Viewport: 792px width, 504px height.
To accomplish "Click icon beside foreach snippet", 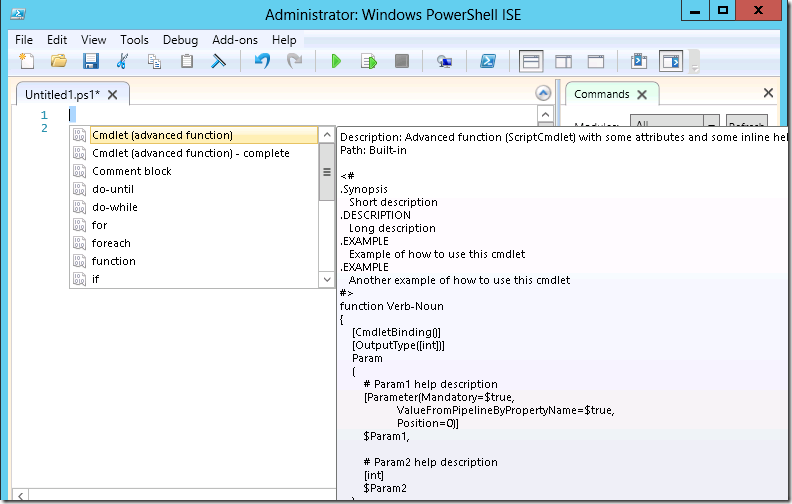I will click(x=79, y=243).
